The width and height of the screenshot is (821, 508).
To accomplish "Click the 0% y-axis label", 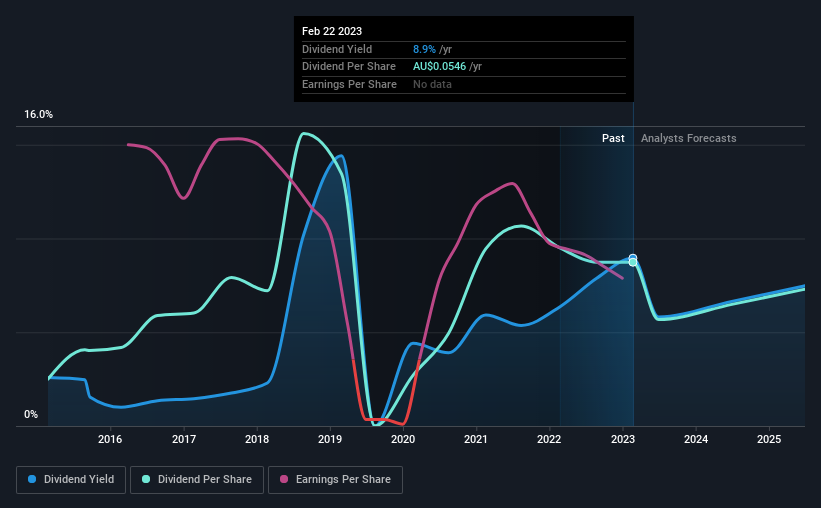I will click(31, 414).
